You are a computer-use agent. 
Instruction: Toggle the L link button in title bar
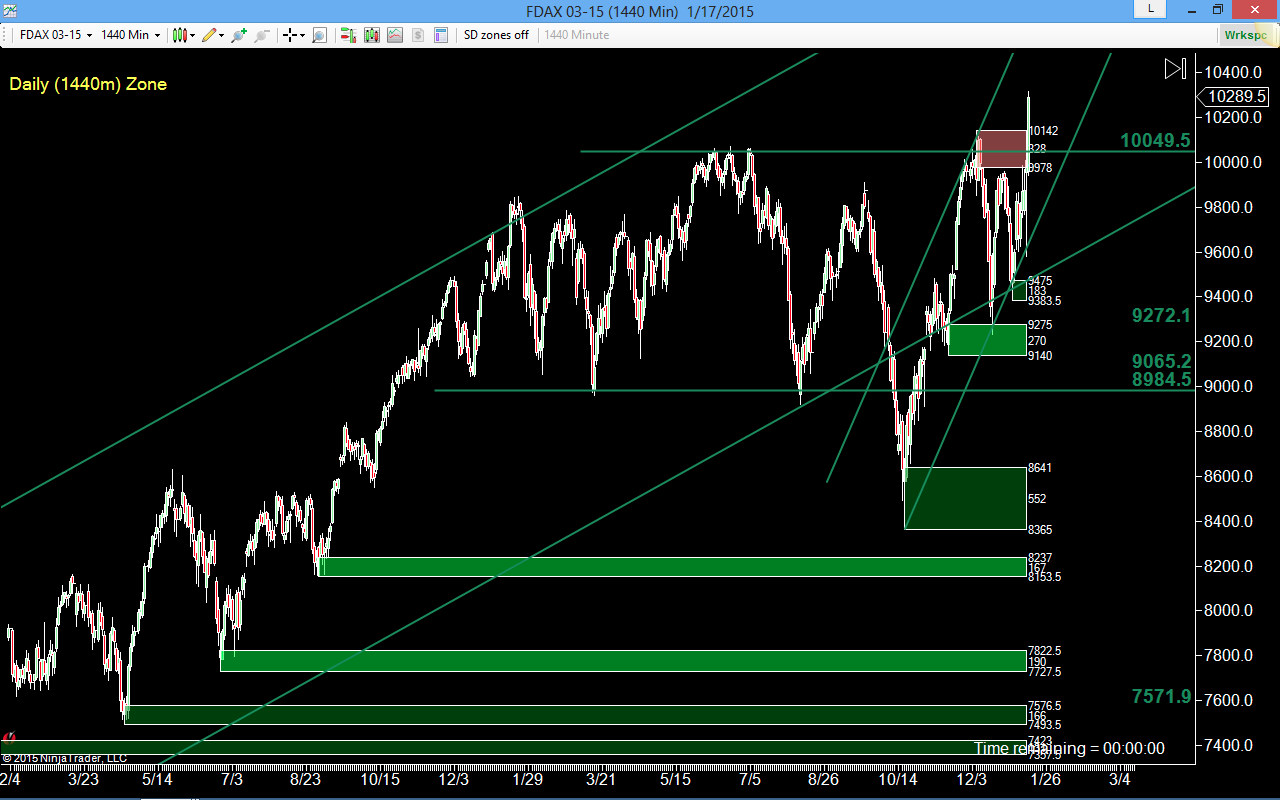(x=1150, y=9)
